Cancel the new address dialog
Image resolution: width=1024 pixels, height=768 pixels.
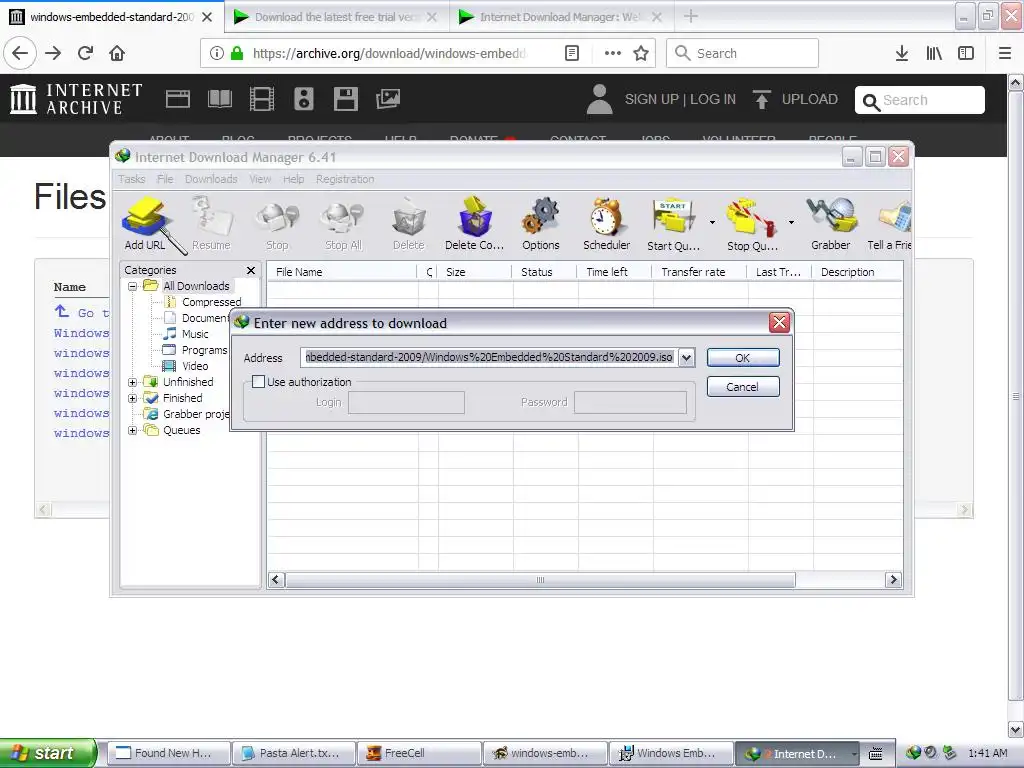coord(743,387)
